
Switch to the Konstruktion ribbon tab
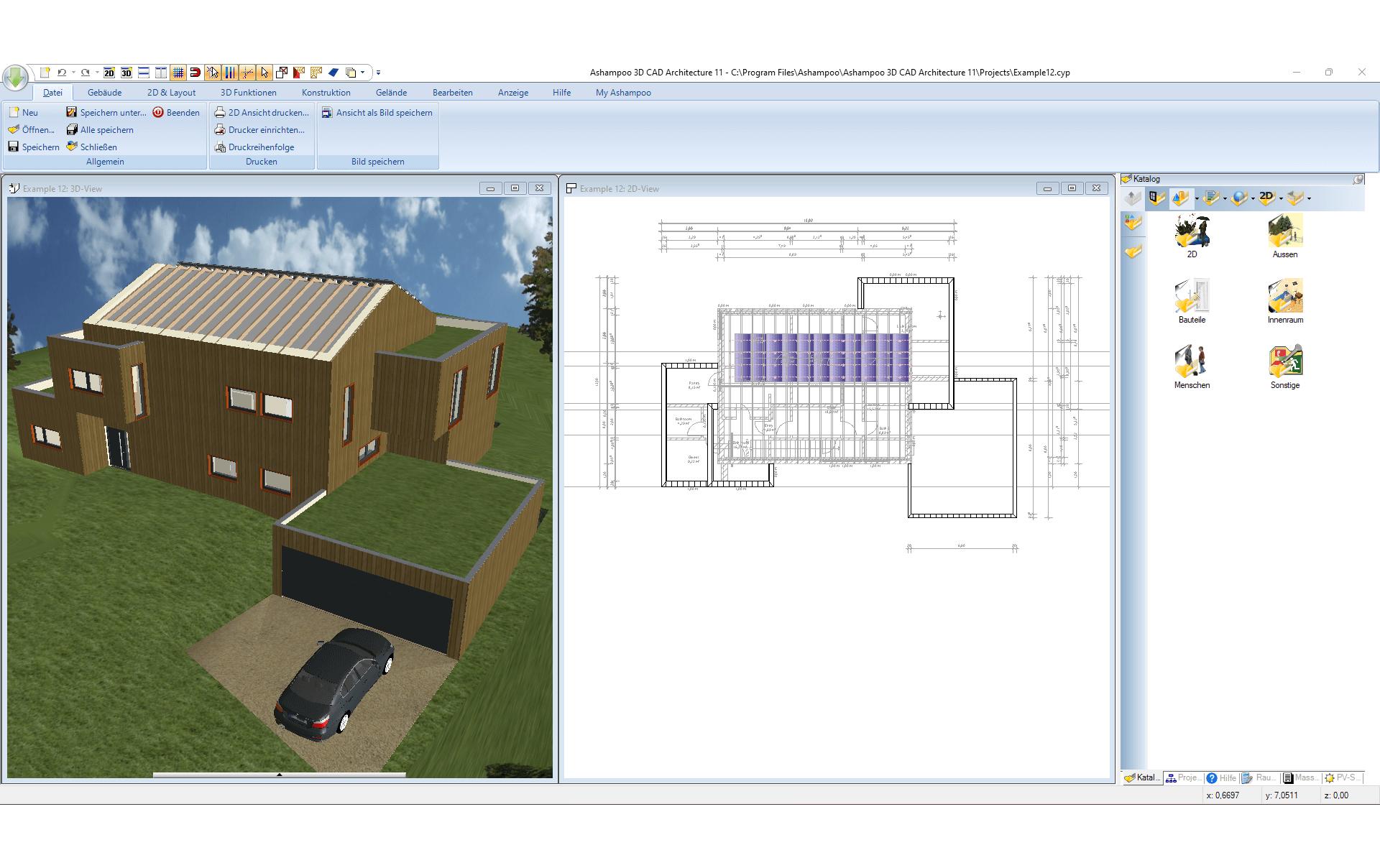click(326, 93)
